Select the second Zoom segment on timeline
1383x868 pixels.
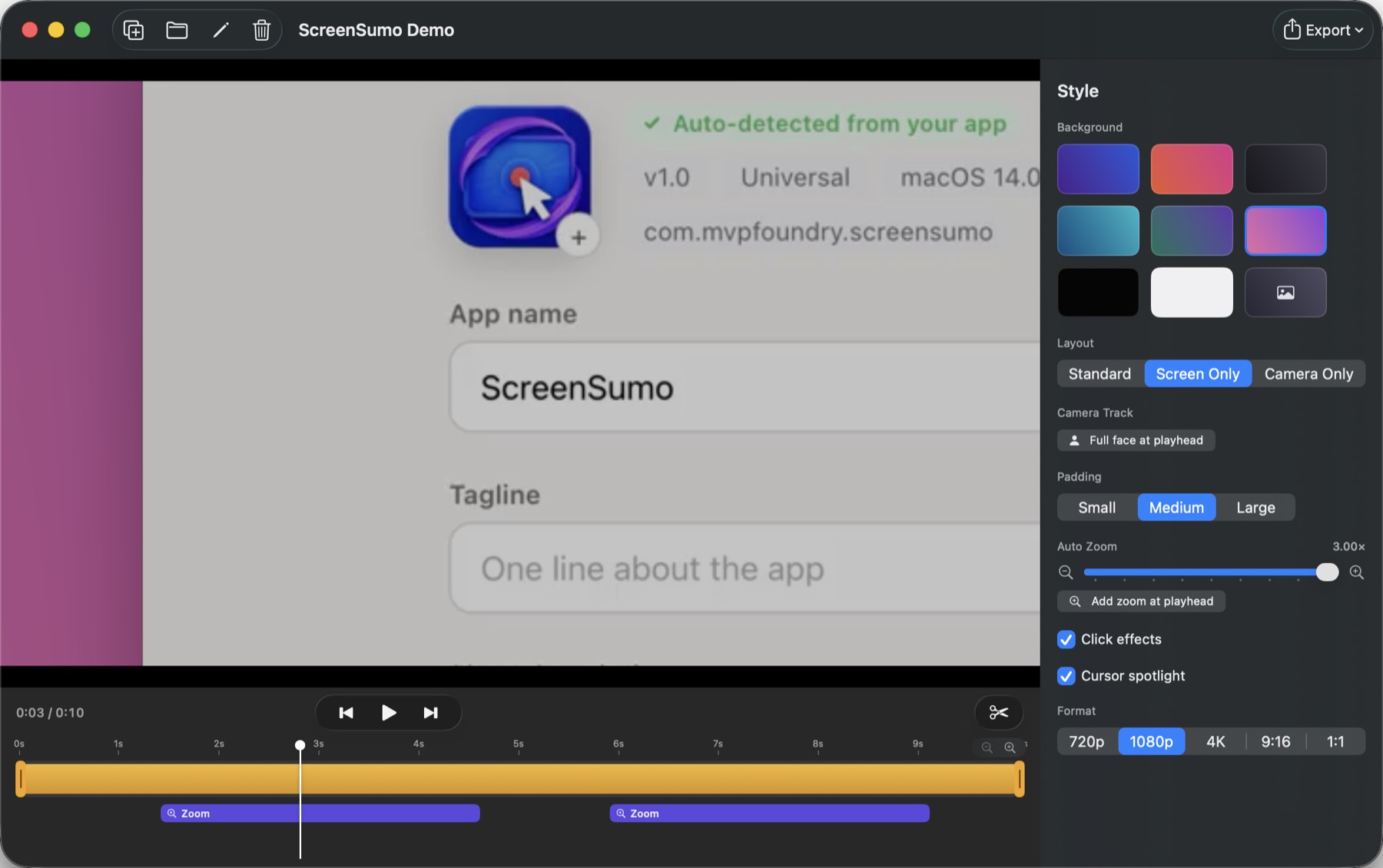coord(769,813)
